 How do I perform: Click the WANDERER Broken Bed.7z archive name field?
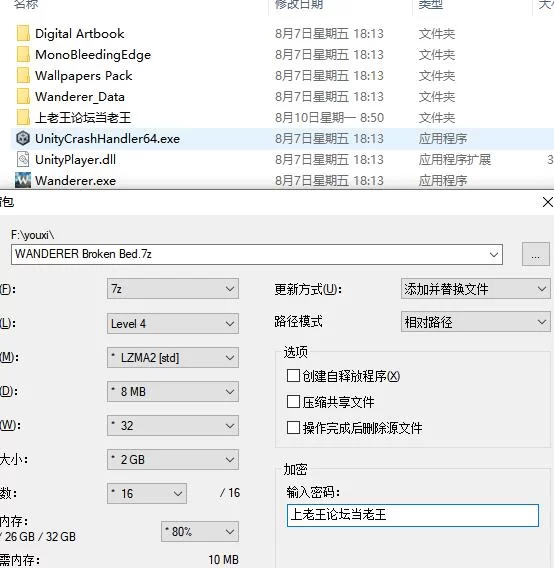coord(257,254)
